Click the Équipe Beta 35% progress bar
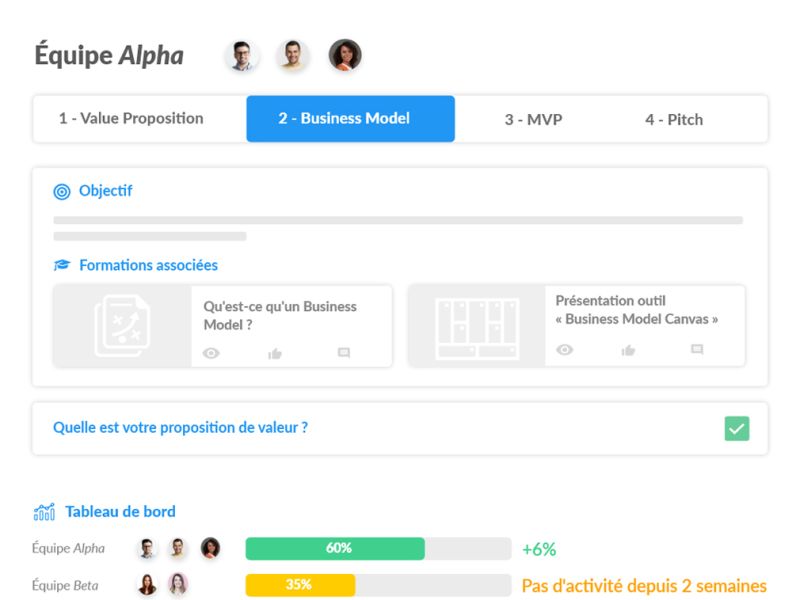 point(378,585)
